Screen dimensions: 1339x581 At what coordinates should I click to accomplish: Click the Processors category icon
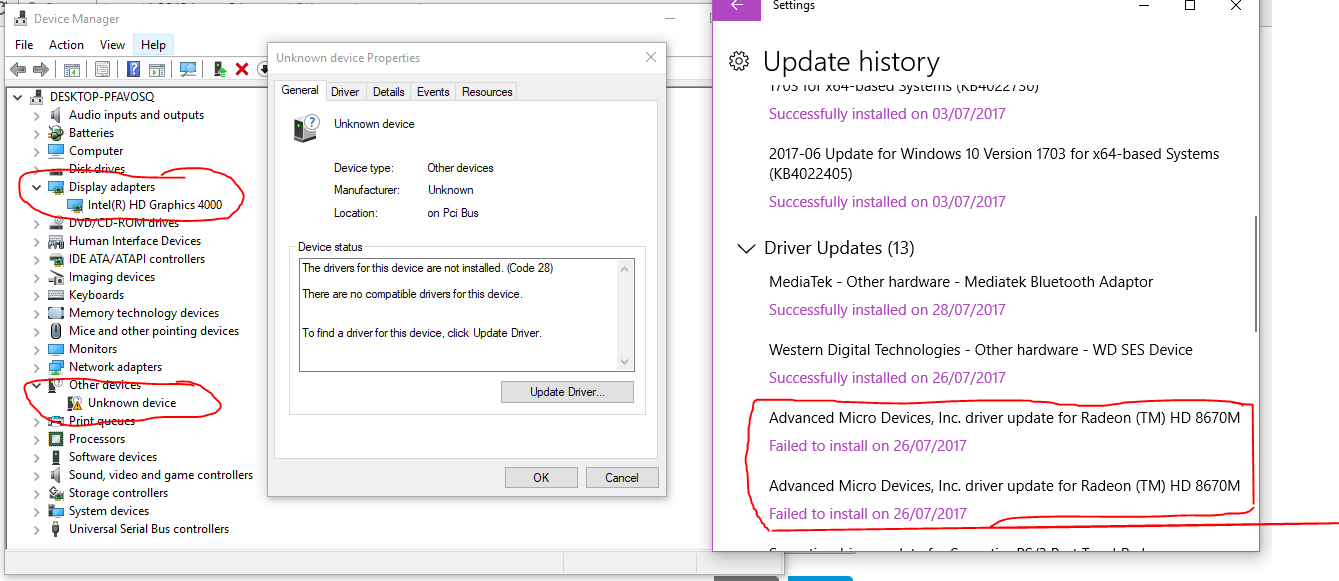click(56, 439)
